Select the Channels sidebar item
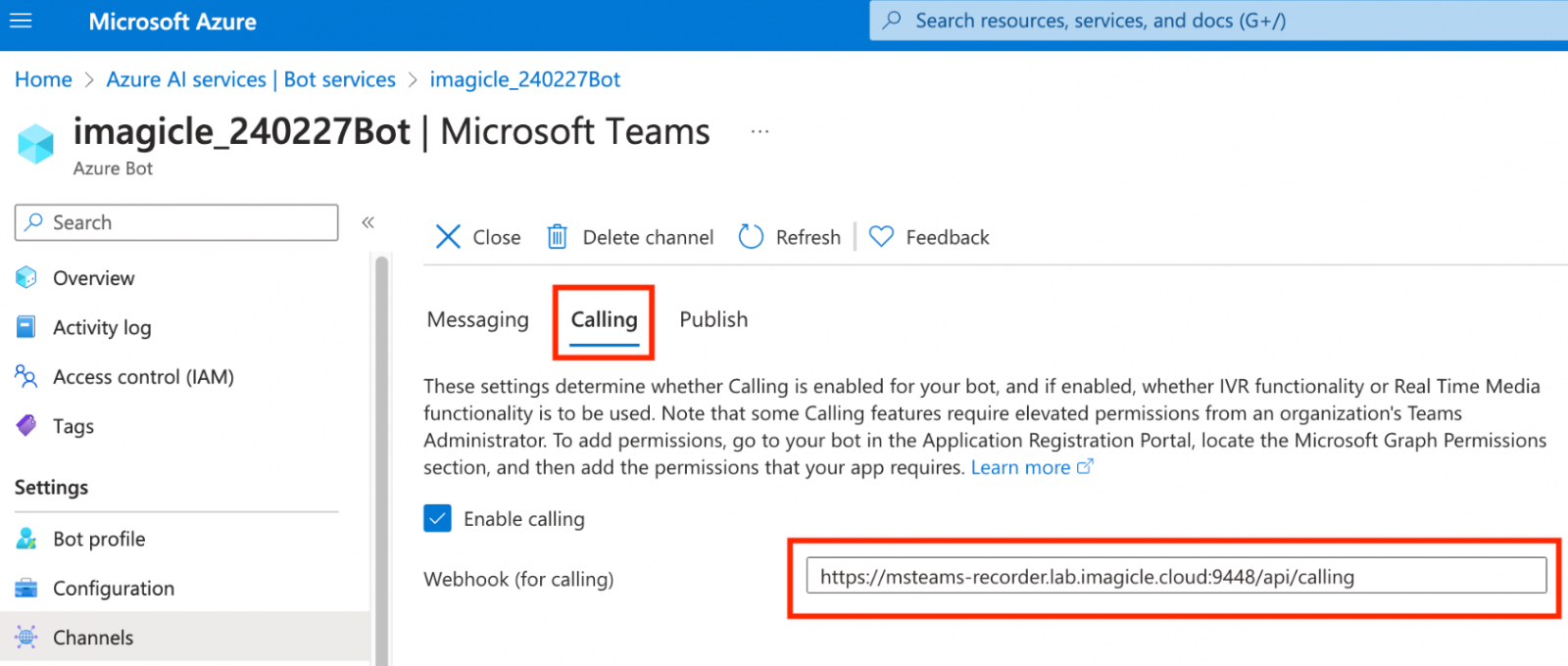 point(92,638)
